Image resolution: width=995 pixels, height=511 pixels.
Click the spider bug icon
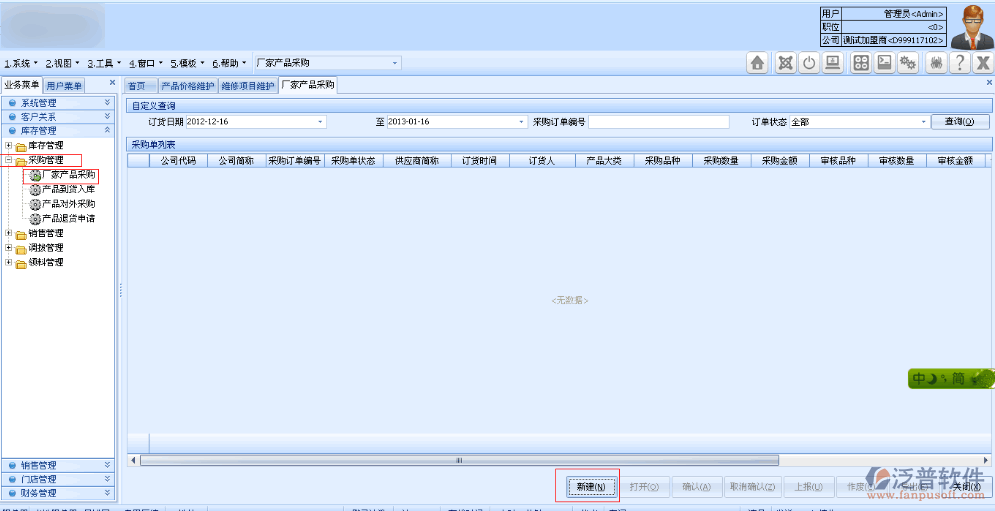pos(936,63)
